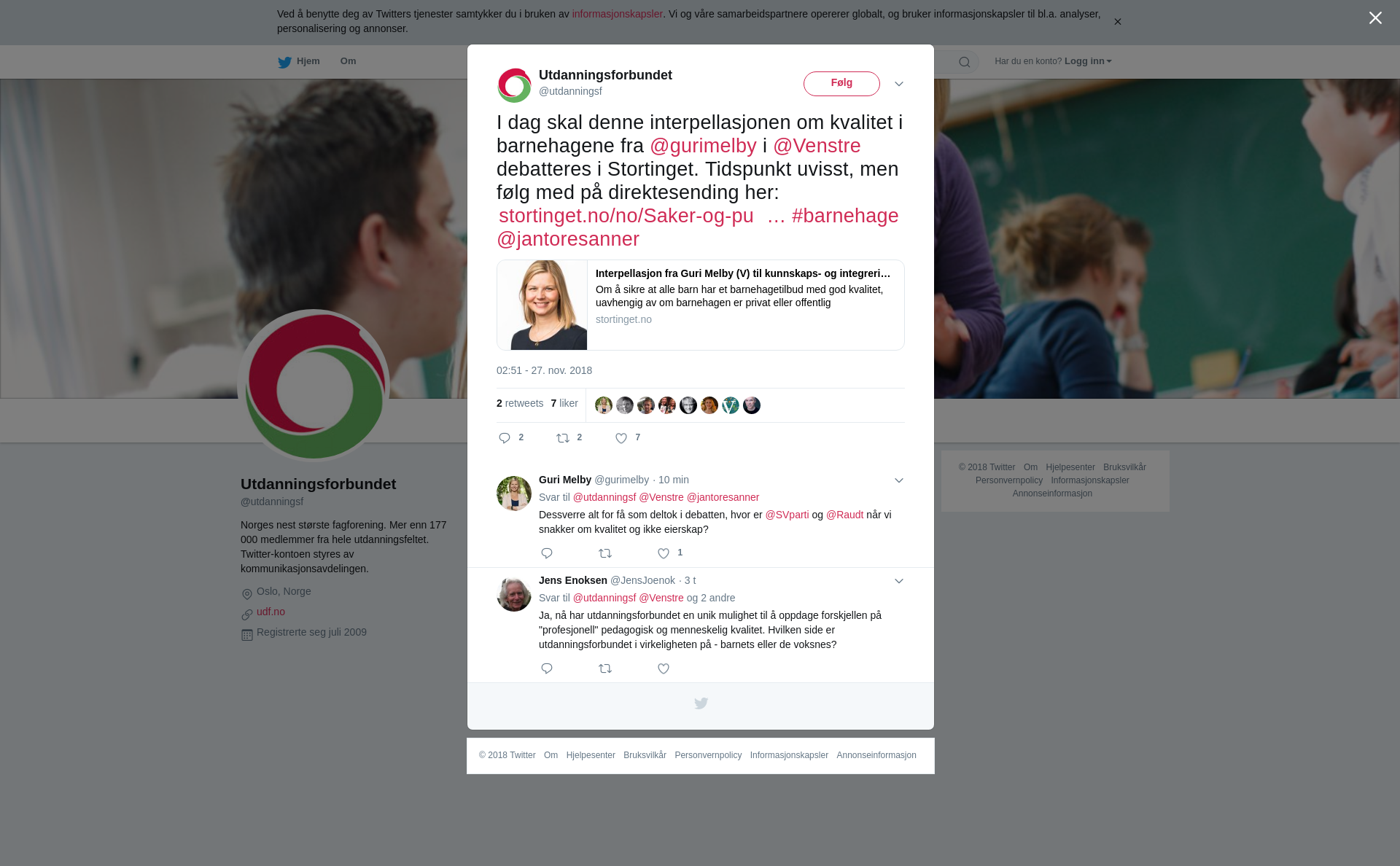The width and height of the screenshot is (1400, 866).
Task: Expand options menu on Guri Melby's reply
Action: (899, 480)
